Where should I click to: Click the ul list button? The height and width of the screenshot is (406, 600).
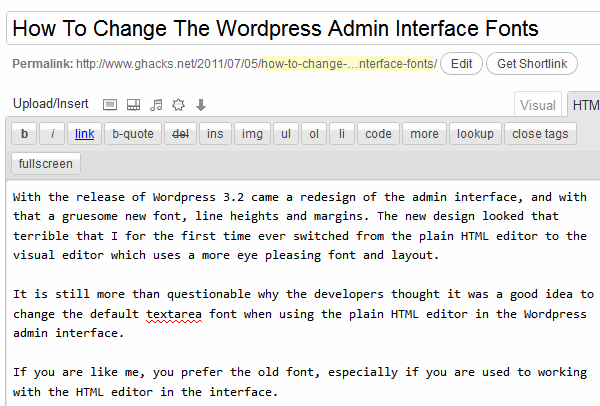(286, 134)
